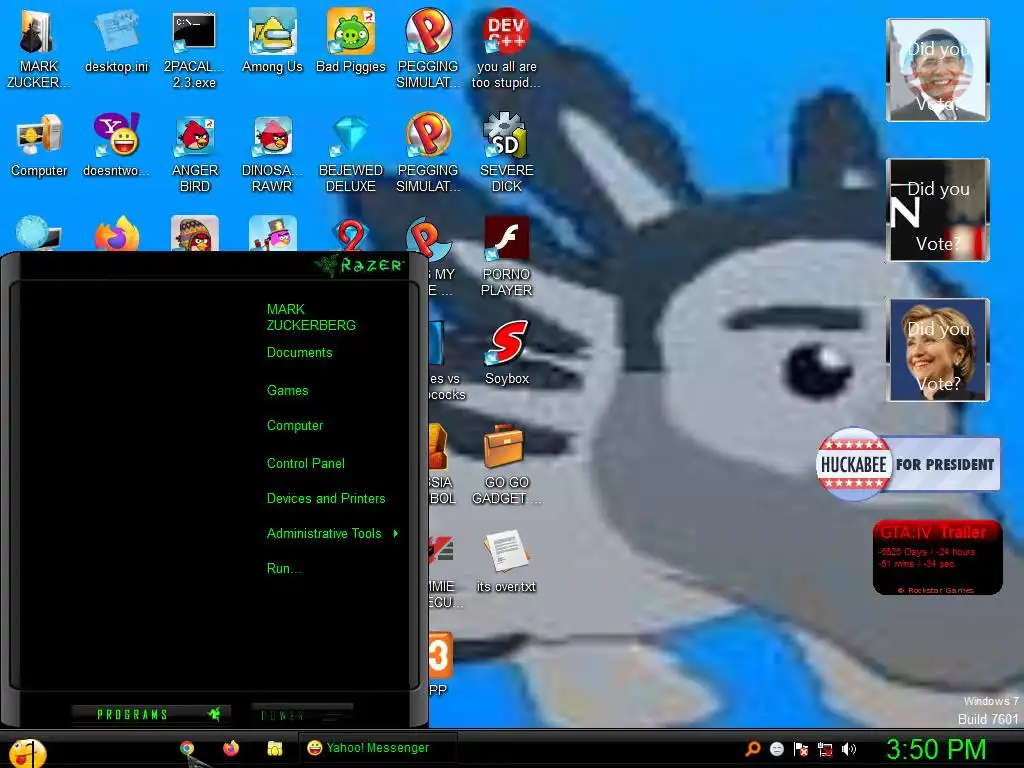Open the DEV C++ 'you all are too stupid' icon
The image size is (1024, 768).
(506, 49)
